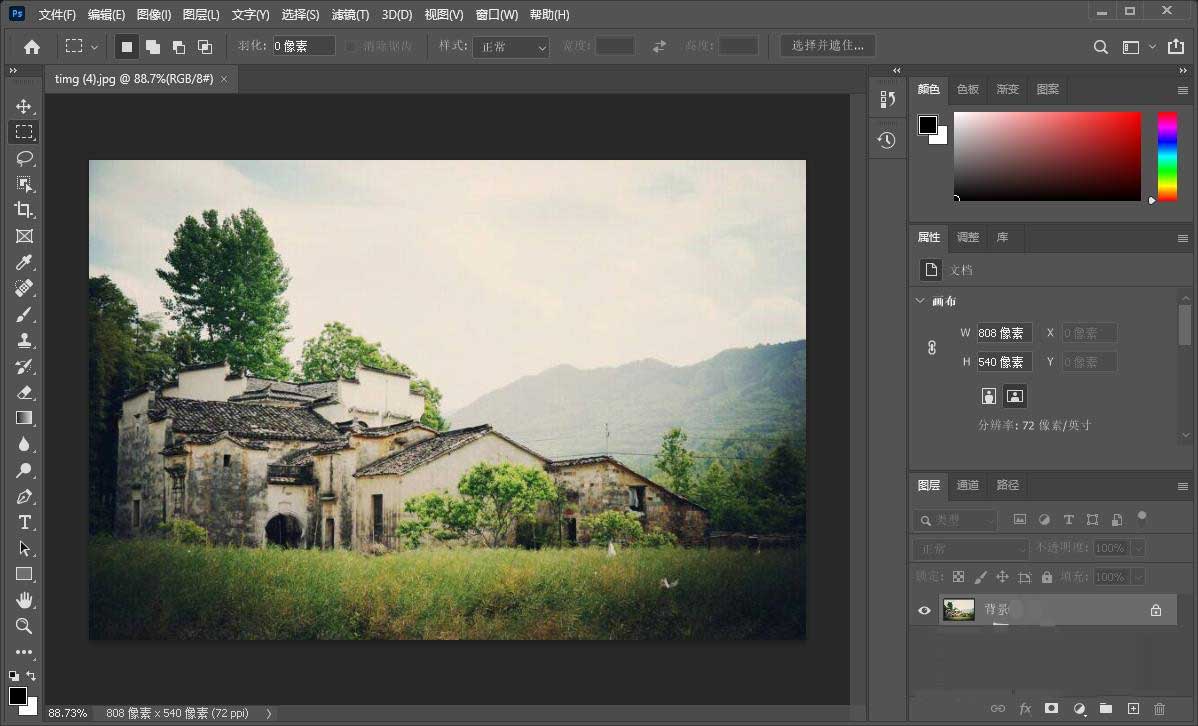Select the History Brush tool
The image size is (1198, 726).
pyautogui.click(x=24, y=366)
